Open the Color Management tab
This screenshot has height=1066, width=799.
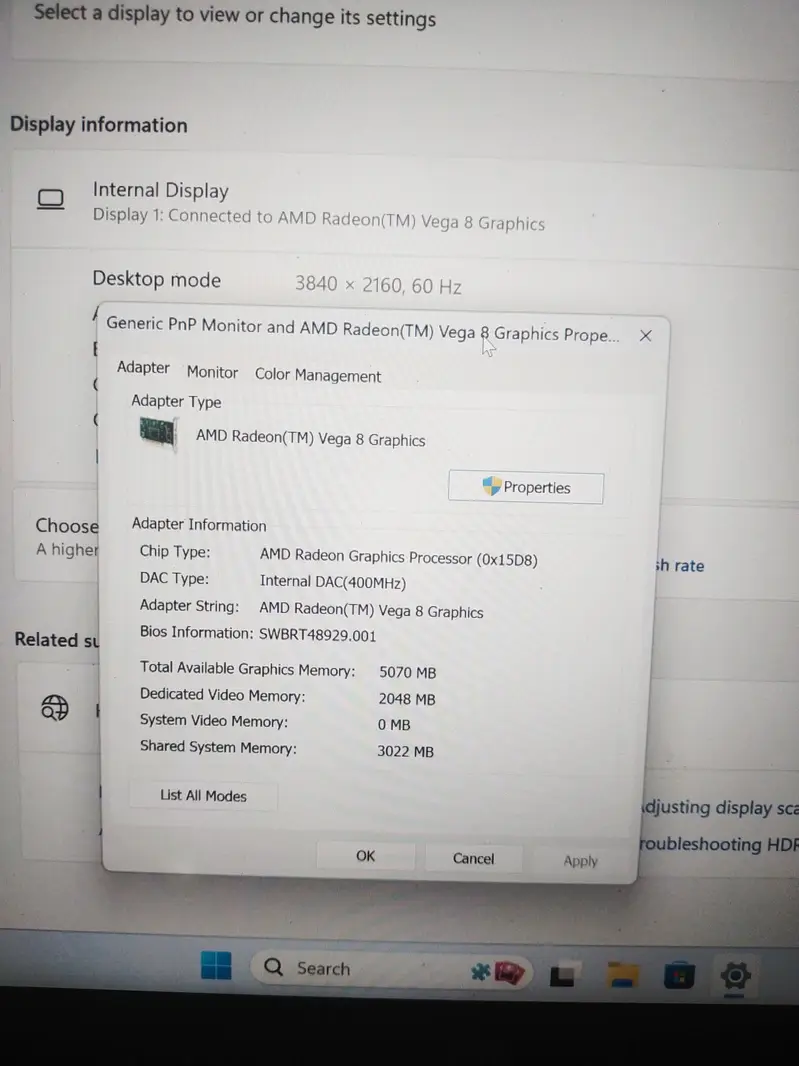[318, 376]
